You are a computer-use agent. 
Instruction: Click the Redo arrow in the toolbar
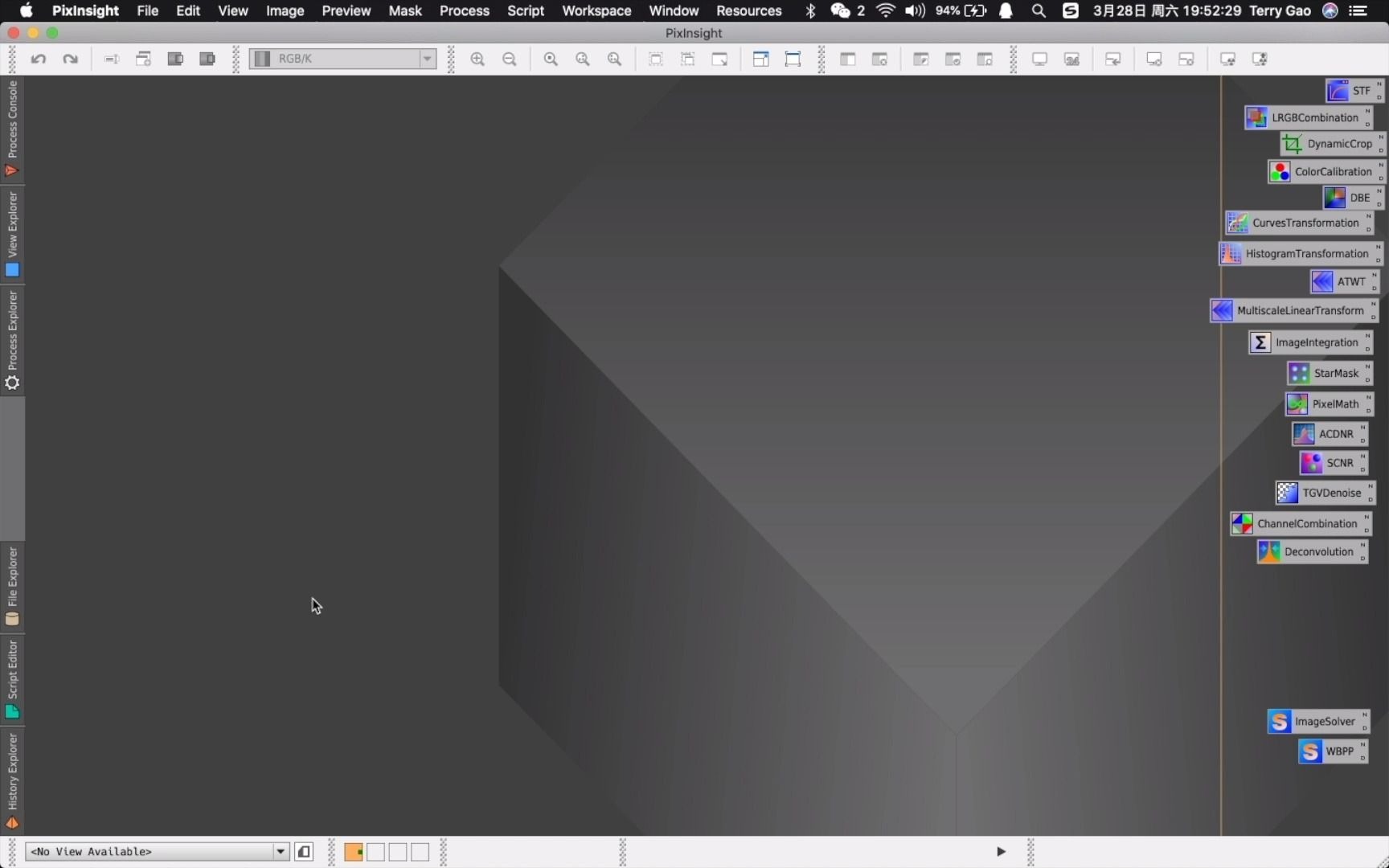[x=70, y=59]
